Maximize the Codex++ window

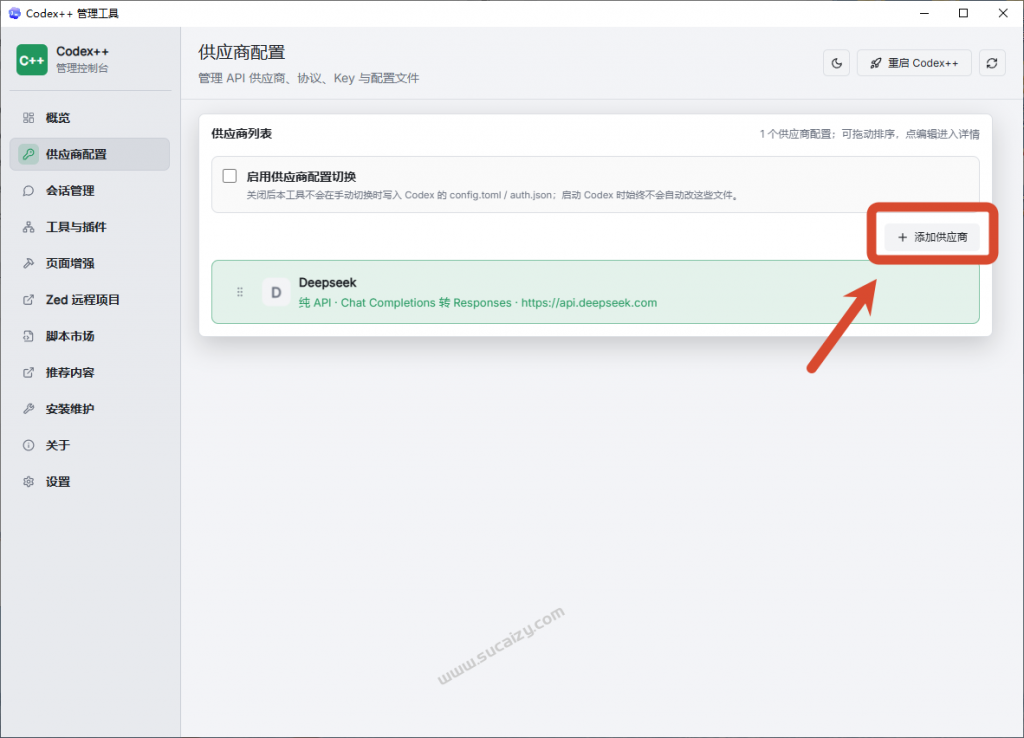[x=963, y=13]
